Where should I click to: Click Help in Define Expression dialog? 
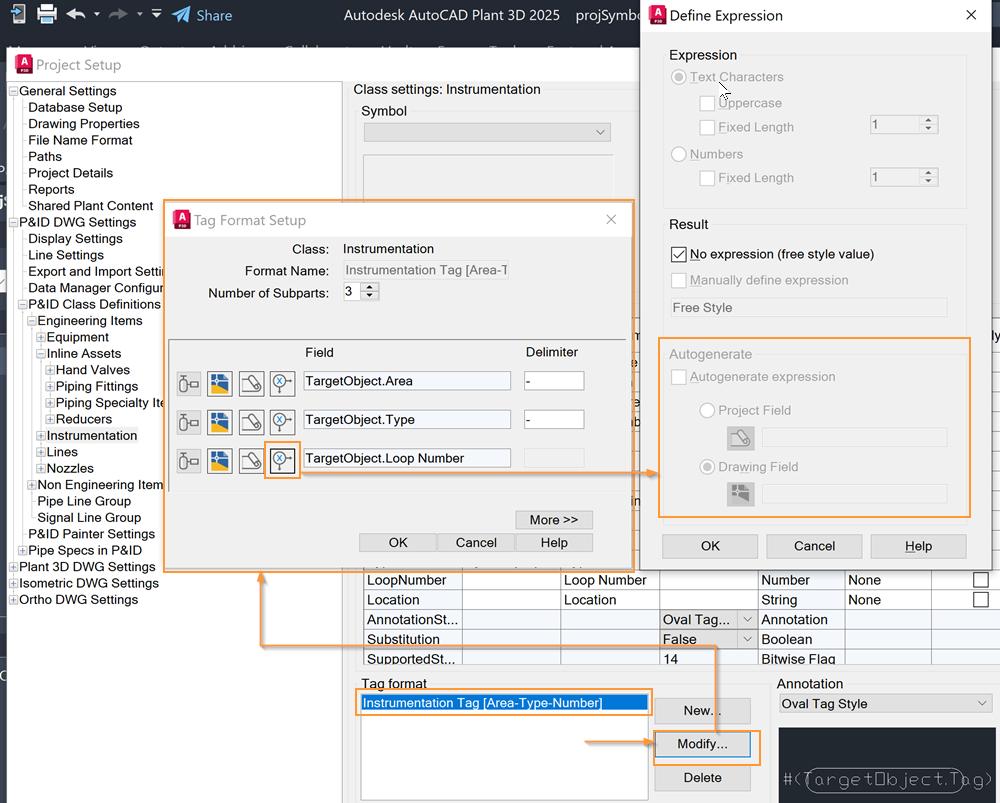[x=918, y=546]
